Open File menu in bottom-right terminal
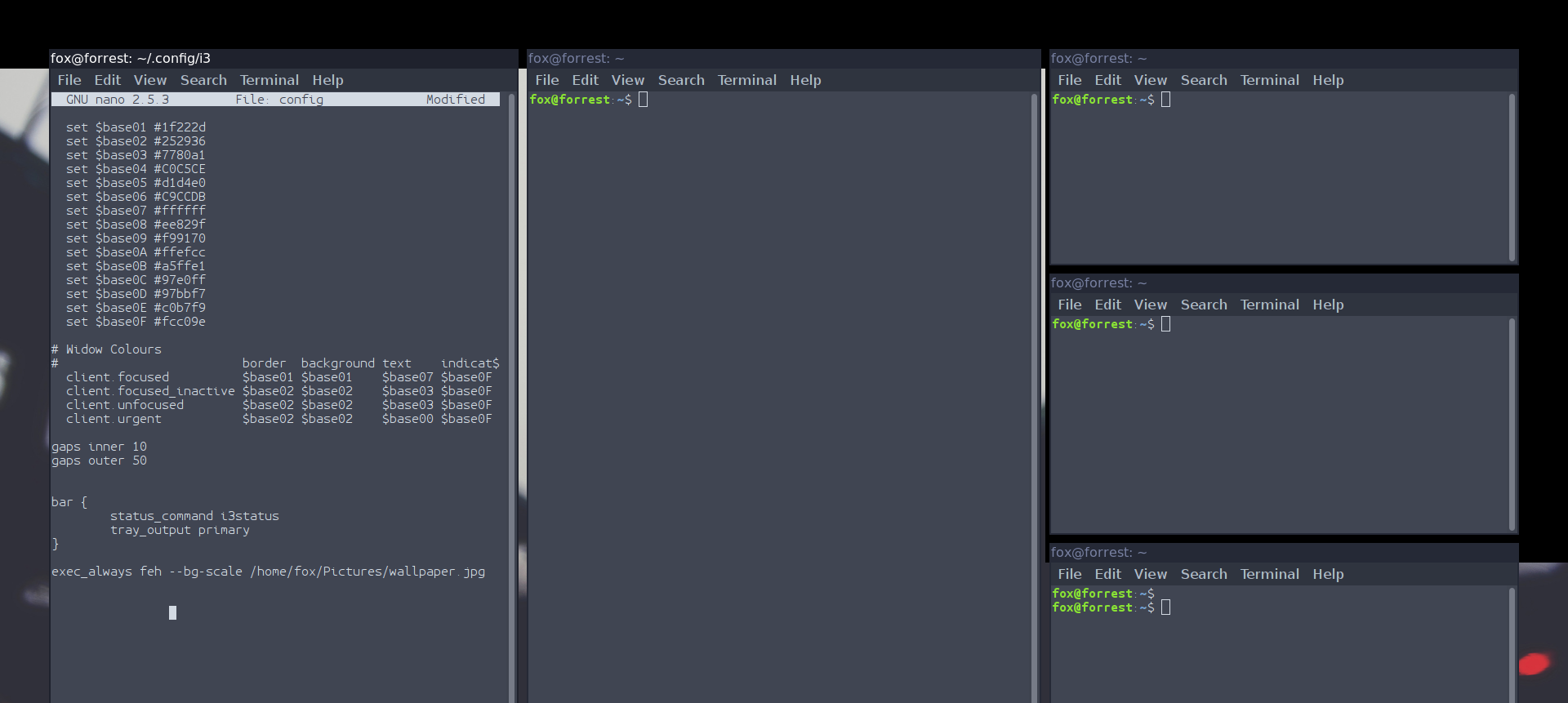The height and width of the screenshot is (703, 1568). tap(1070, 574)
